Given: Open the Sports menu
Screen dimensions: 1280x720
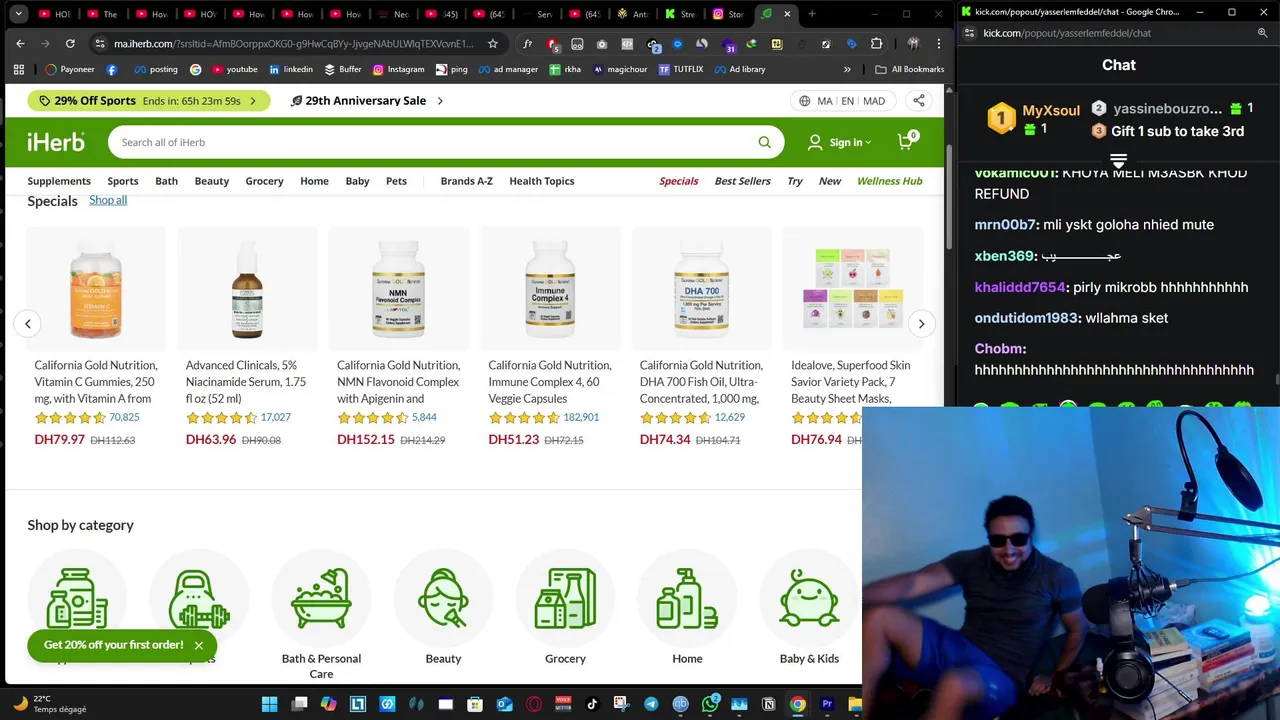Looking at the screenshot, I should (x=123, y=181).
